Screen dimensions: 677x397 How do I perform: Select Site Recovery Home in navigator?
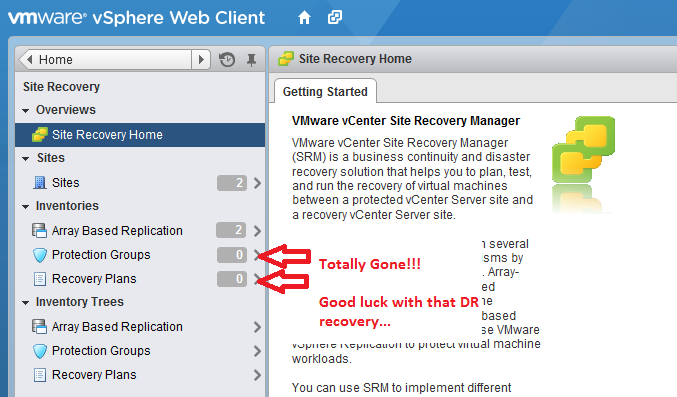click(140, 135)
